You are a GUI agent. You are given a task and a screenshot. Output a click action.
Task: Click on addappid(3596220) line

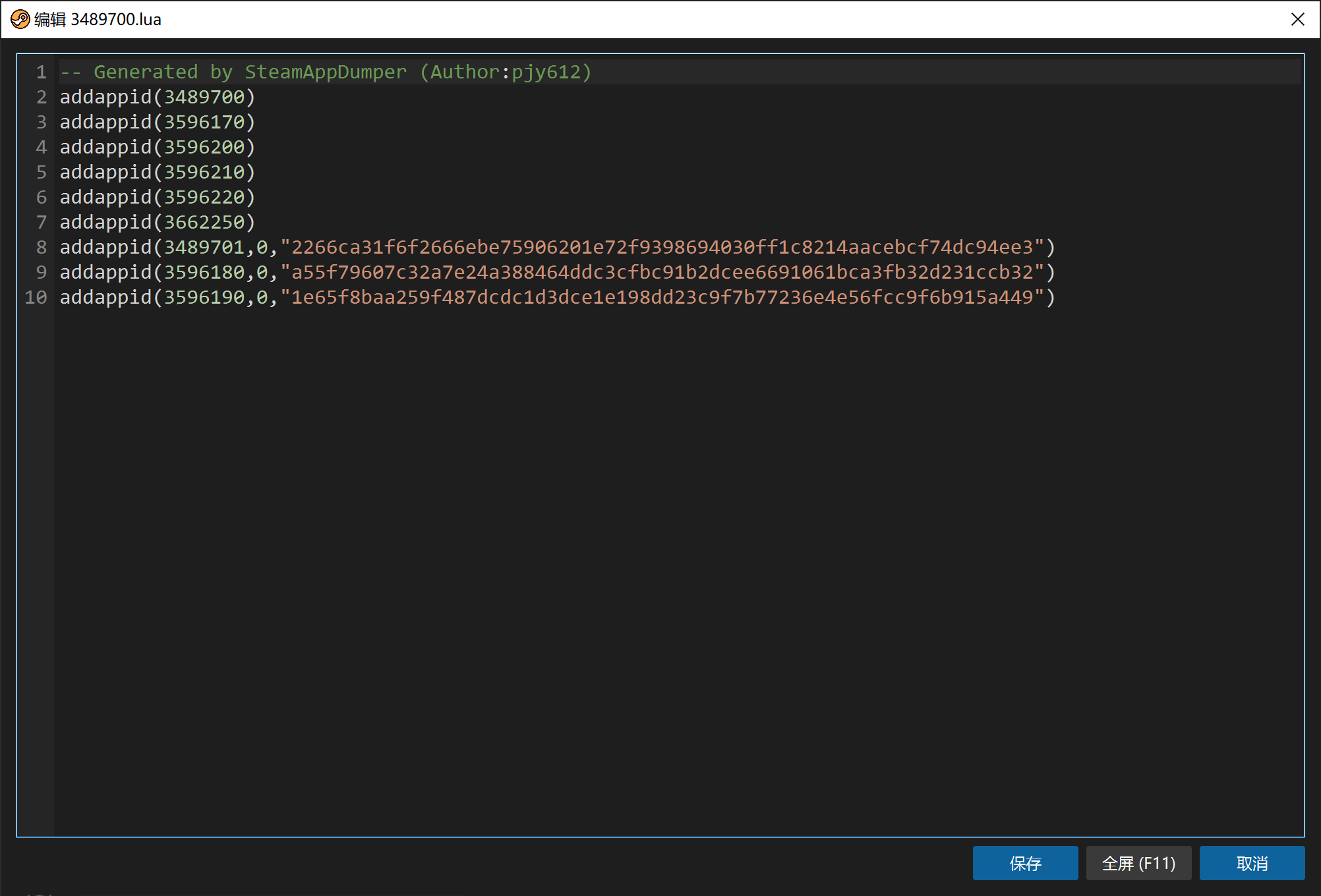click(157, 197)
